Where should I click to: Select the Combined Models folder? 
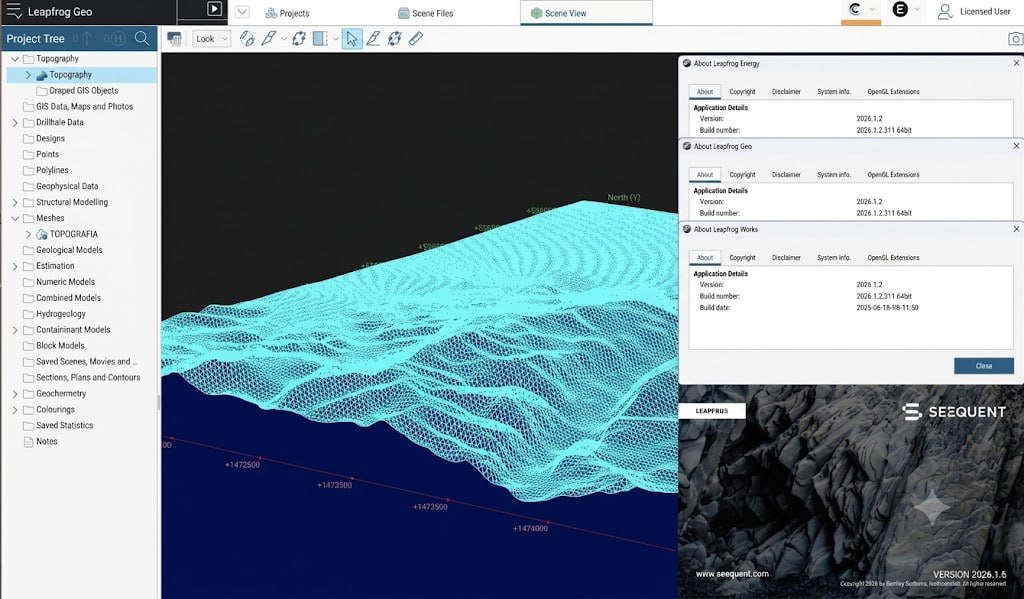pyautogui.click(x=62, y=297)
